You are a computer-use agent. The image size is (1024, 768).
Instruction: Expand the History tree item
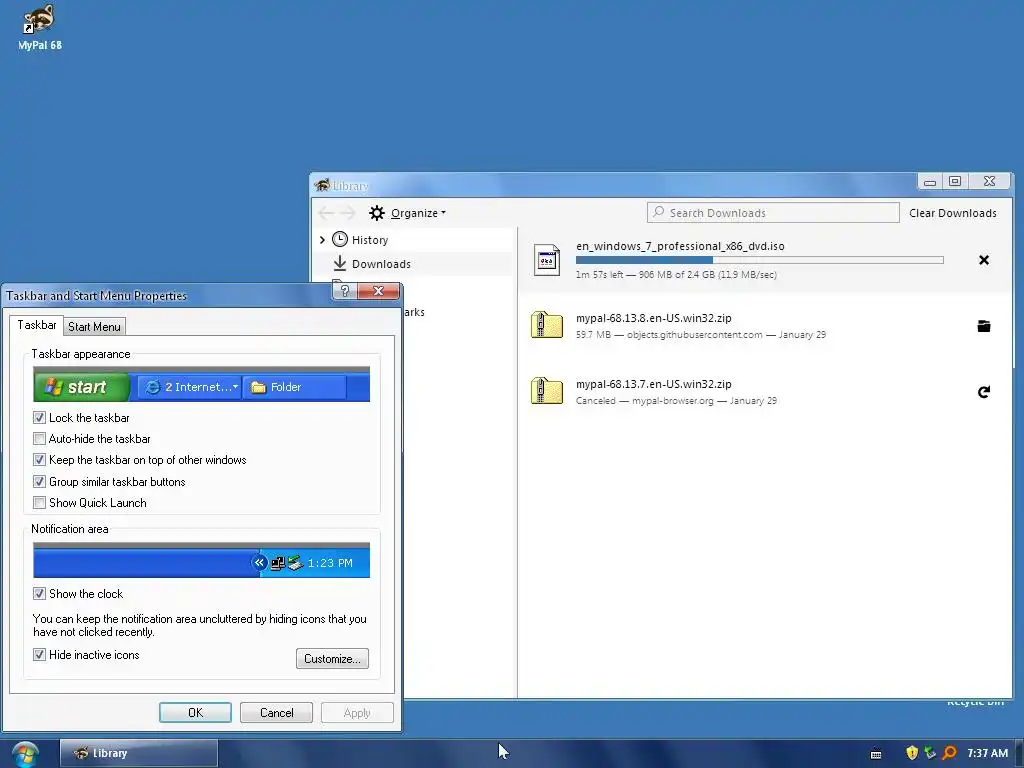(322, 240)
